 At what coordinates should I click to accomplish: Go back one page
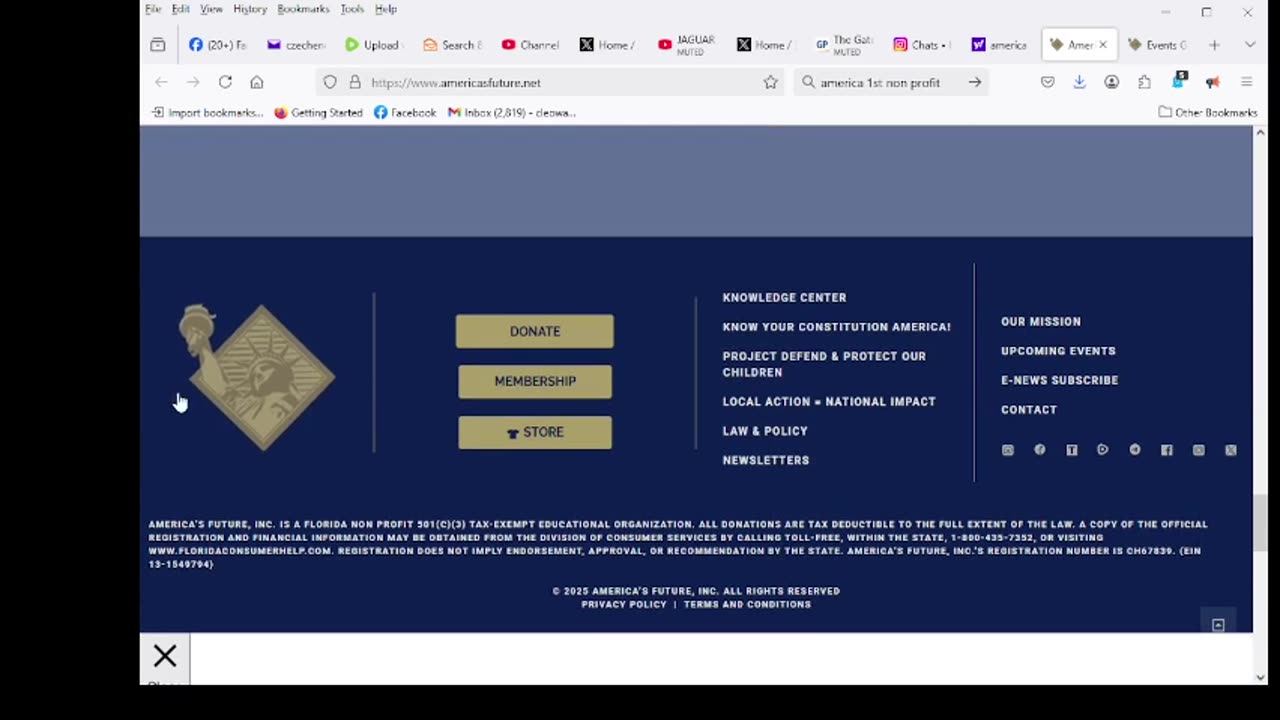pyautogui.click(x=161, y=82)
